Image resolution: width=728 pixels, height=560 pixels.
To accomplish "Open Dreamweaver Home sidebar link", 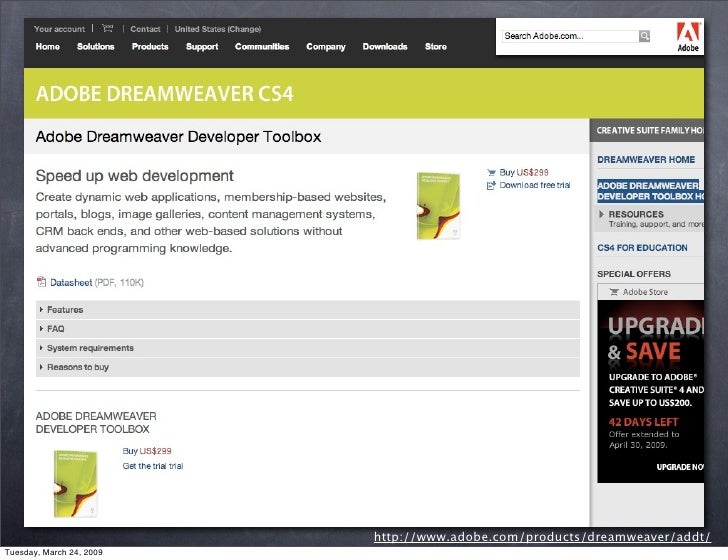I will click(x=646, y=159).
